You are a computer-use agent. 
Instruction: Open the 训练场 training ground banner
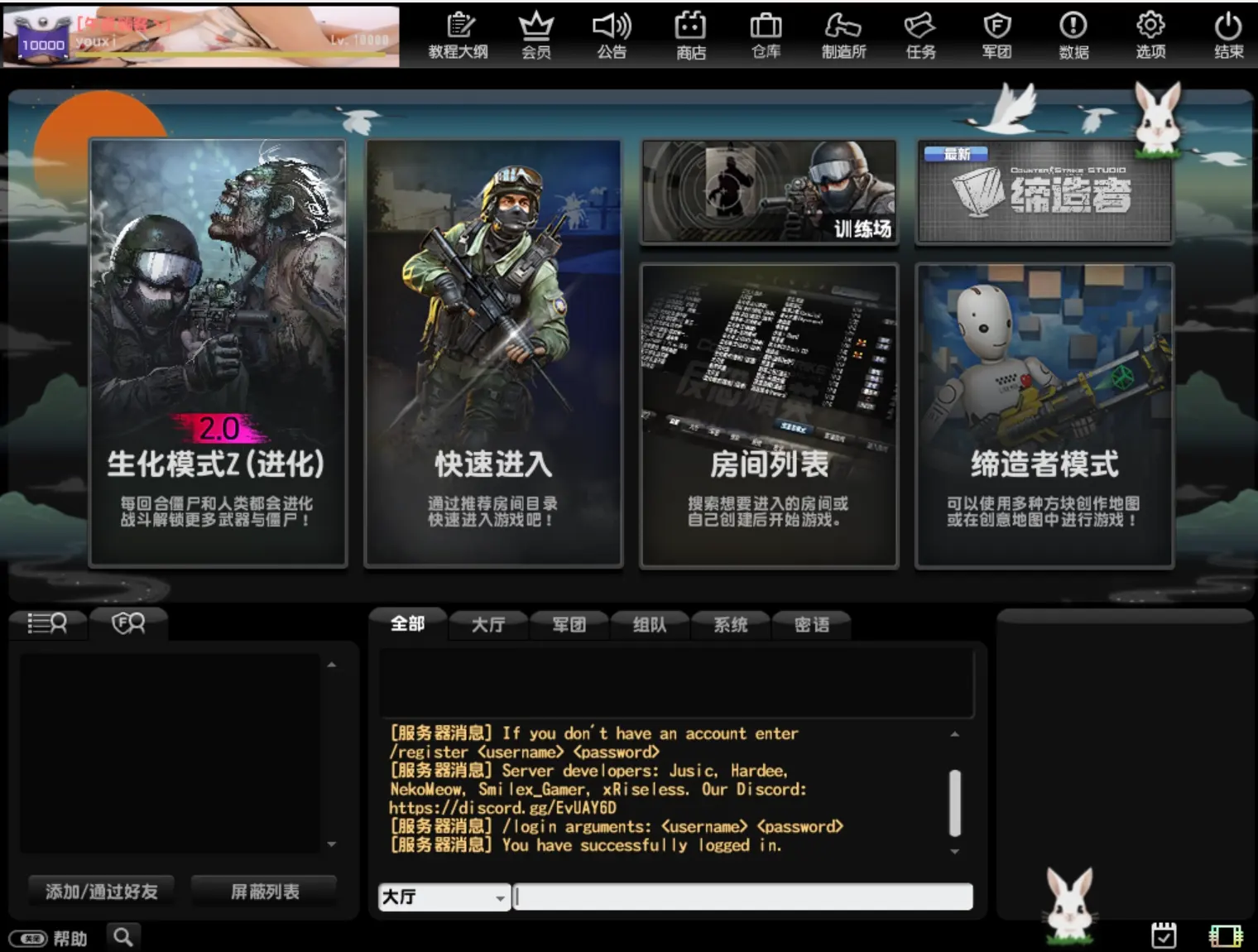(769, 191)
